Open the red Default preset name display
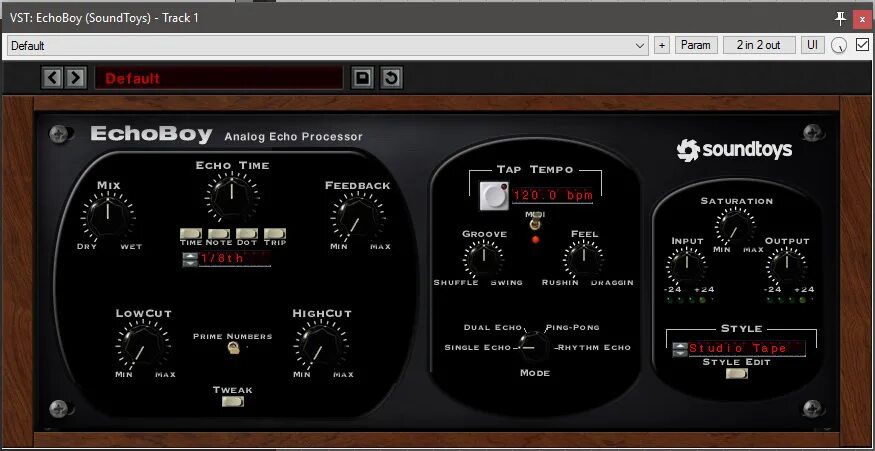The image size is (875, 451). (219, 78)
